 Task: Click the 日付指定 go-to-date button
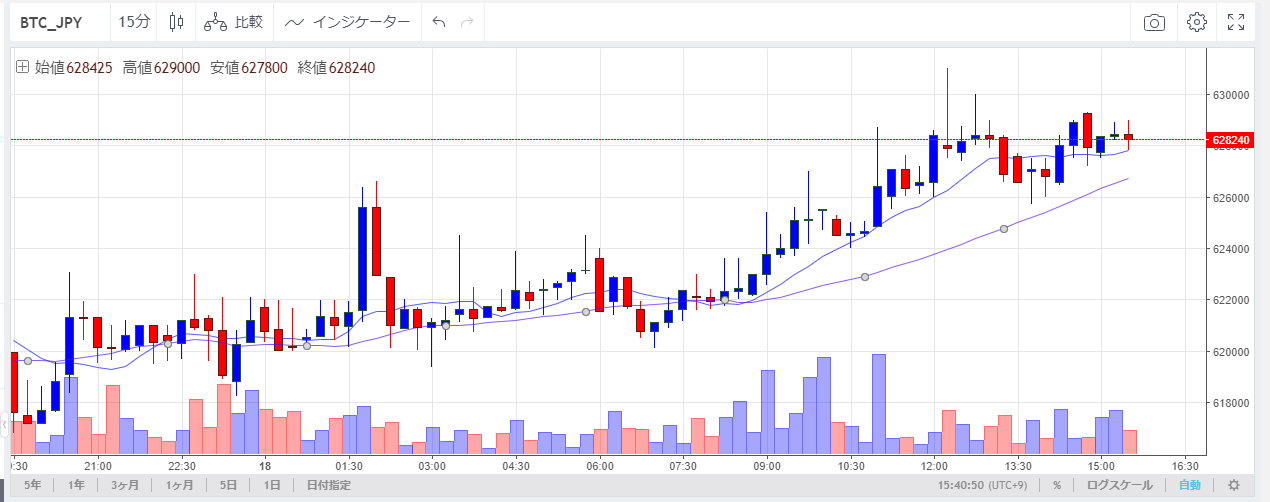328,485
